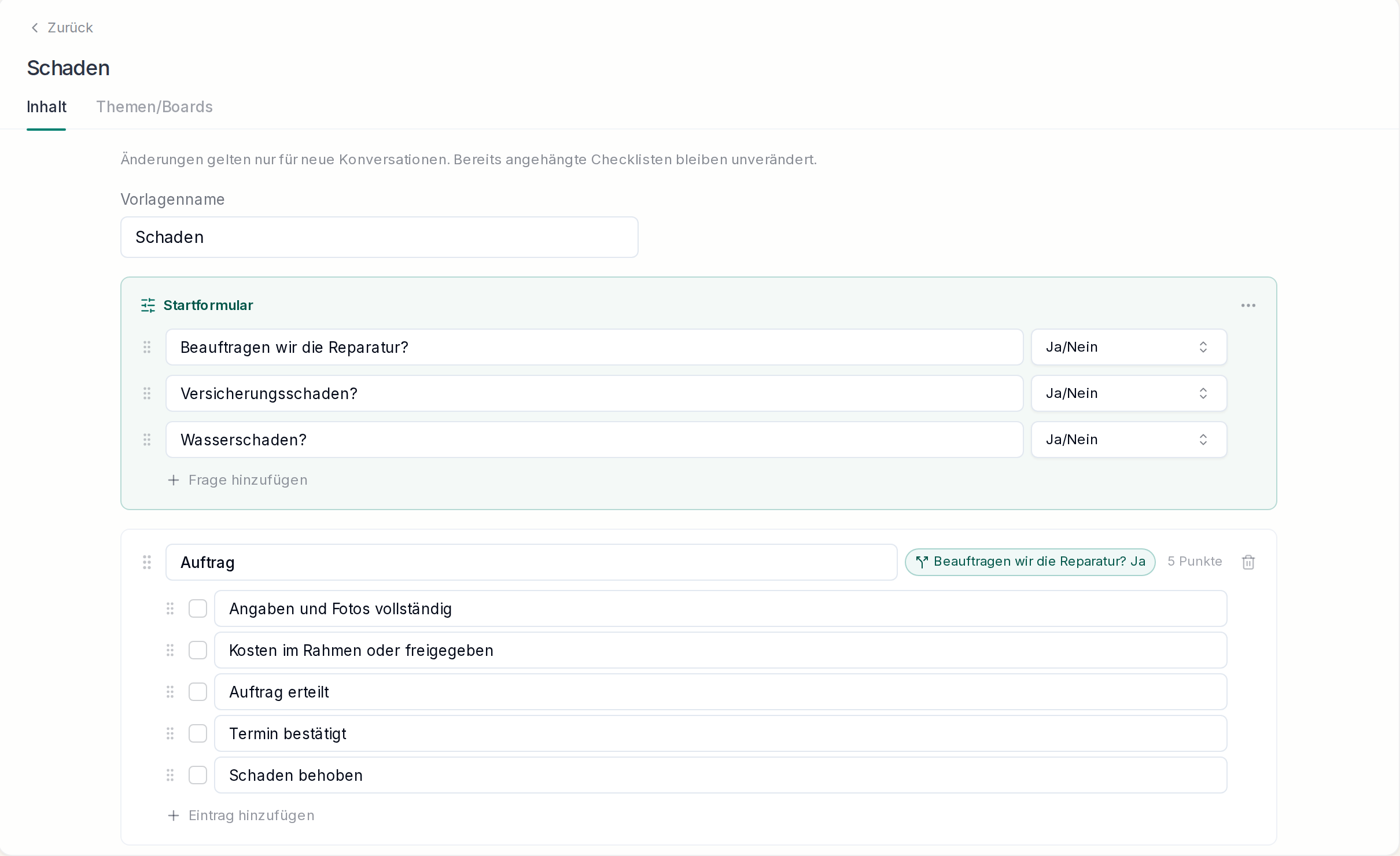Grab drag handle for 'Versicherungsschaden?' question
The width and height of the screenshot is (1400, 856).
(x=147, y=393)
